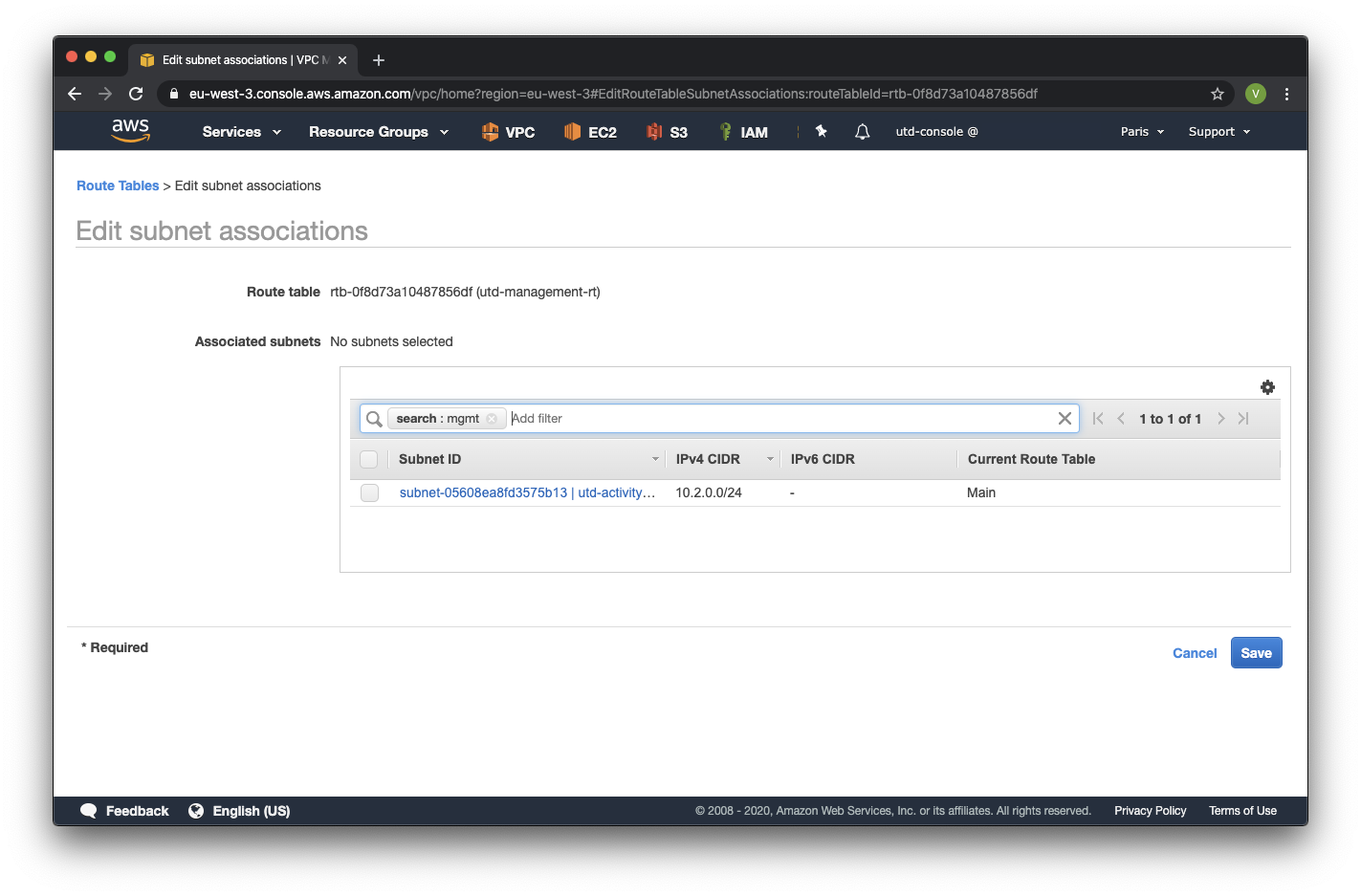
Task: Go forward in browser history
Action: coord(105,94)
